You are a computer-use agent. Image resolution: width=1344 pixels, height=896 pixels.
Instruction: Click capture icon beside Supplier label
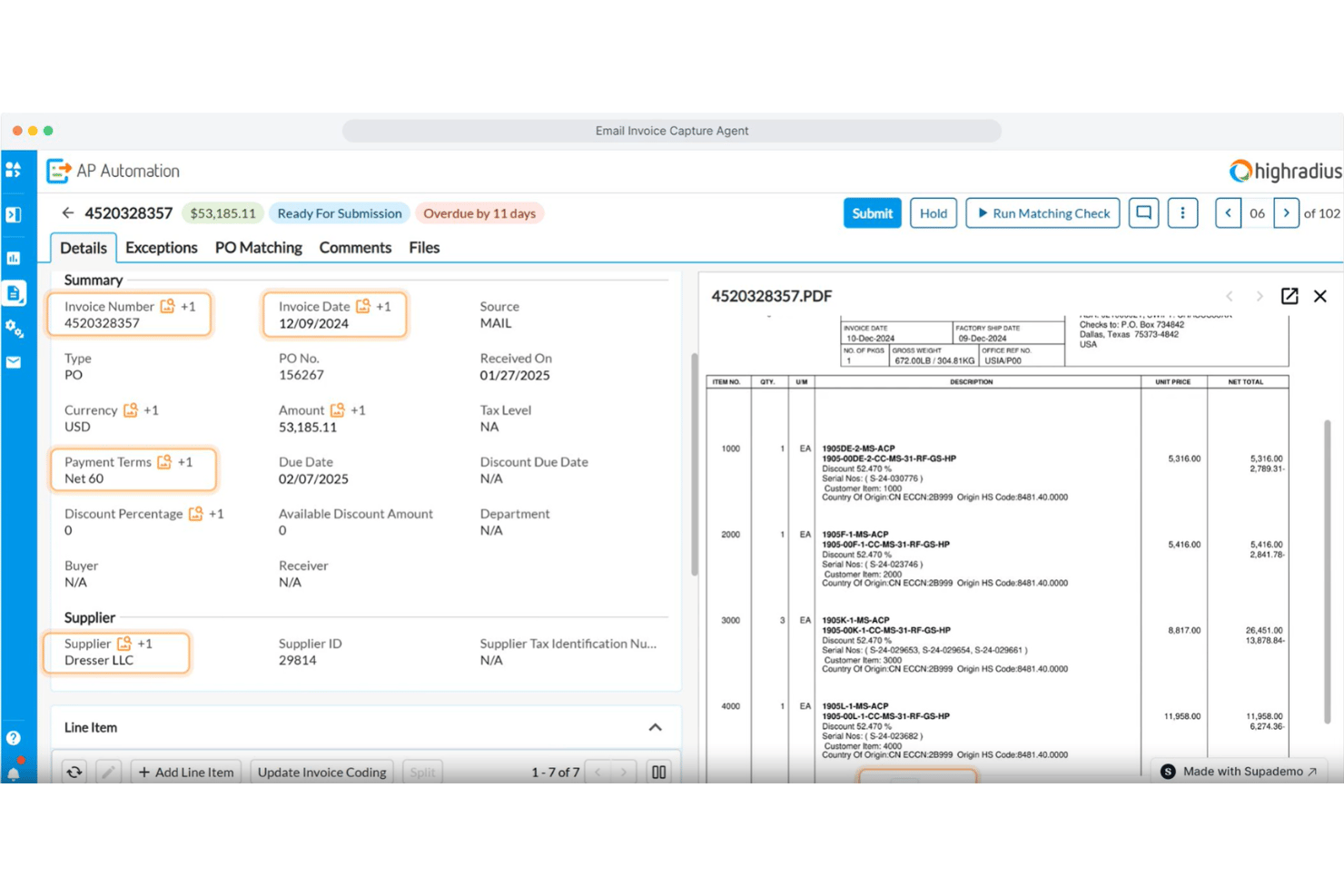124,644
